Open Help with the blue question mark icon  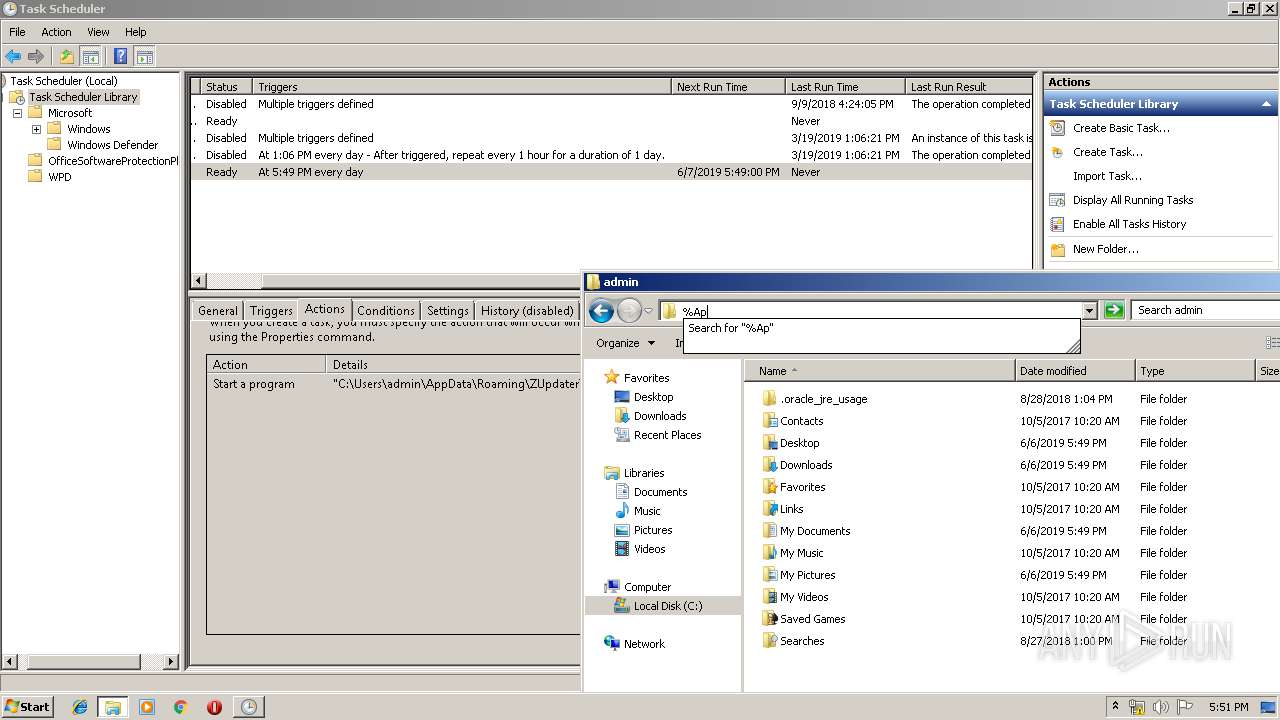tap(121, 57)
